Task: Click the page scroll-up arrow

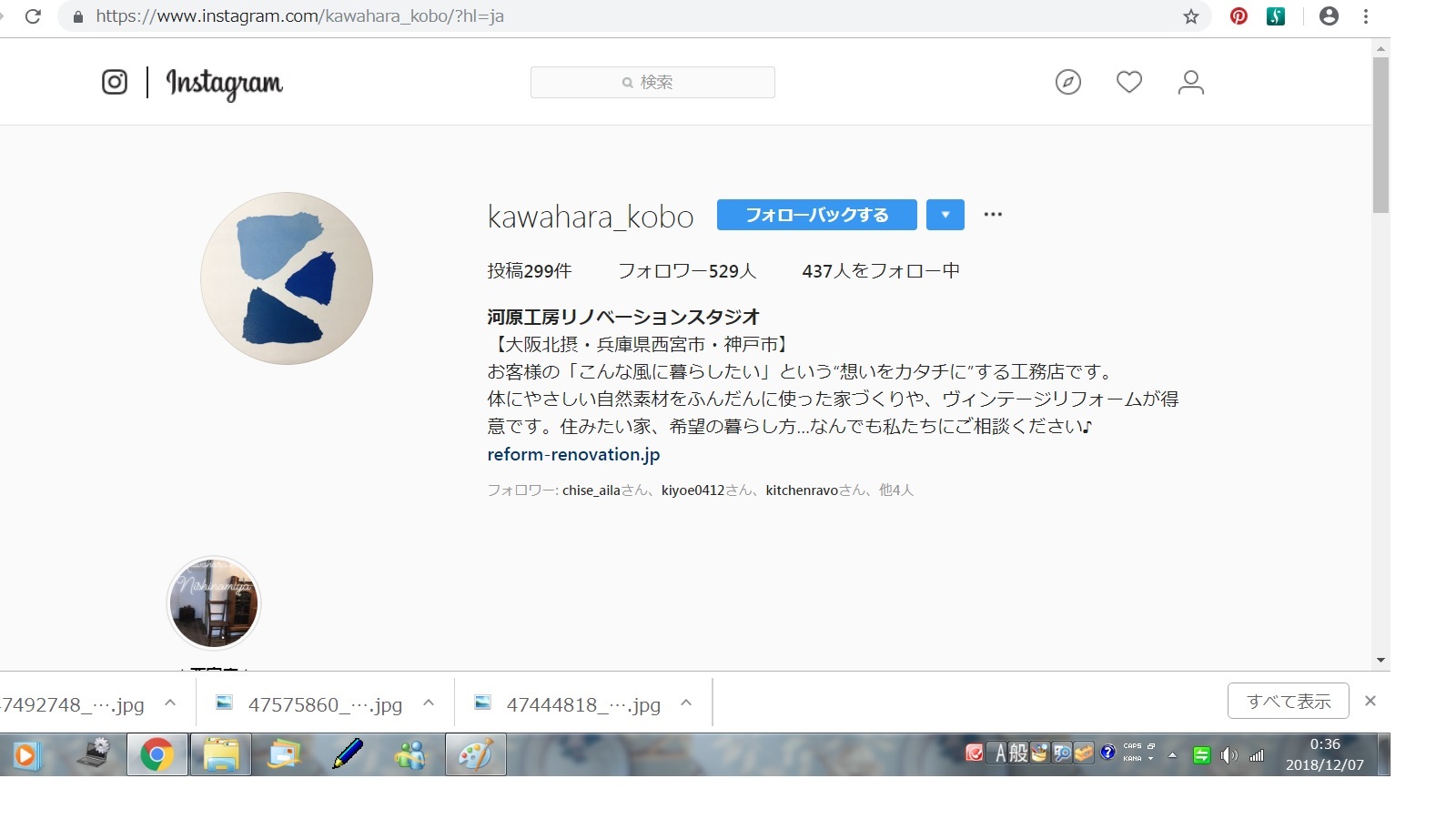Action: [x=1380, y=48]
